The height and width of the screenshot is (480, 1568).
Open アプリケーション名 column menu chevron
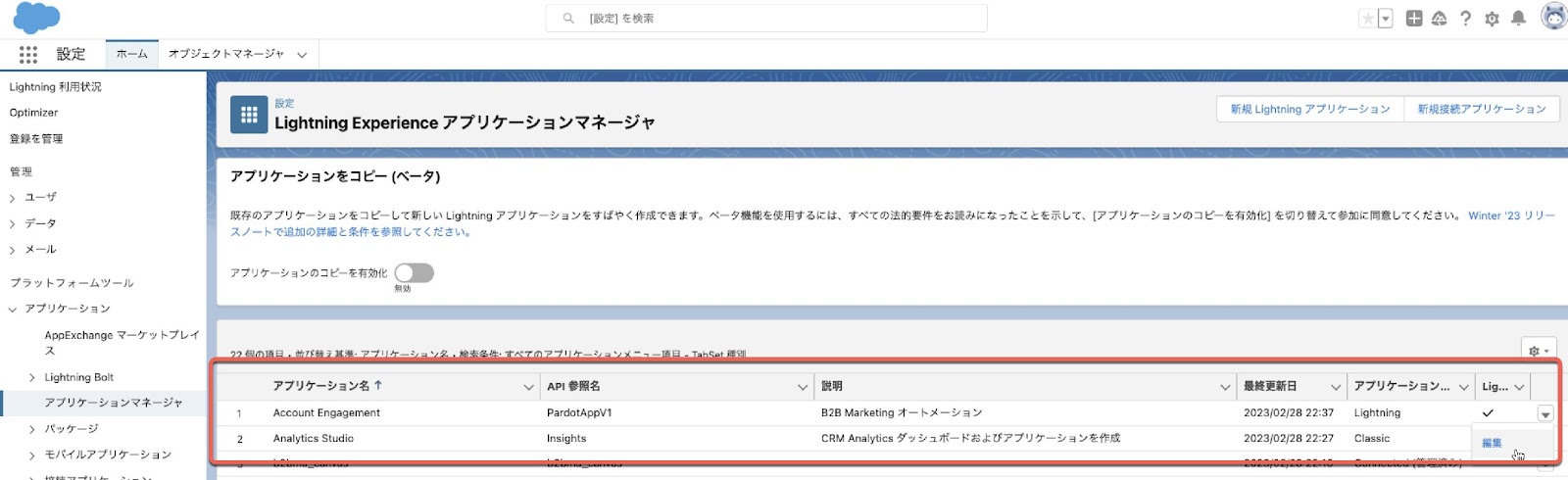click(528, 388)
